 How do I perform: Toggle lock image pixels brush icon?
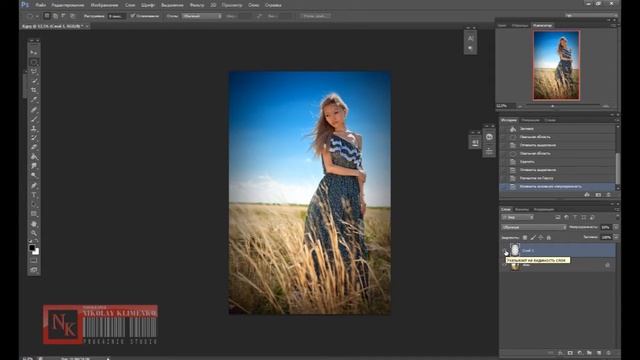(533, 237)
